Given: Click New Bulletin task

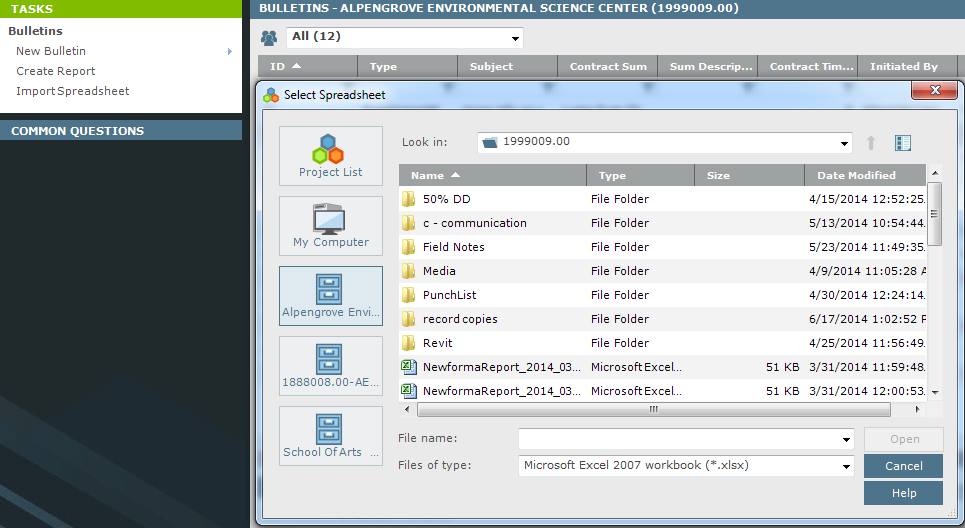Looking at the screenshot, I should [x=51, y=51].
